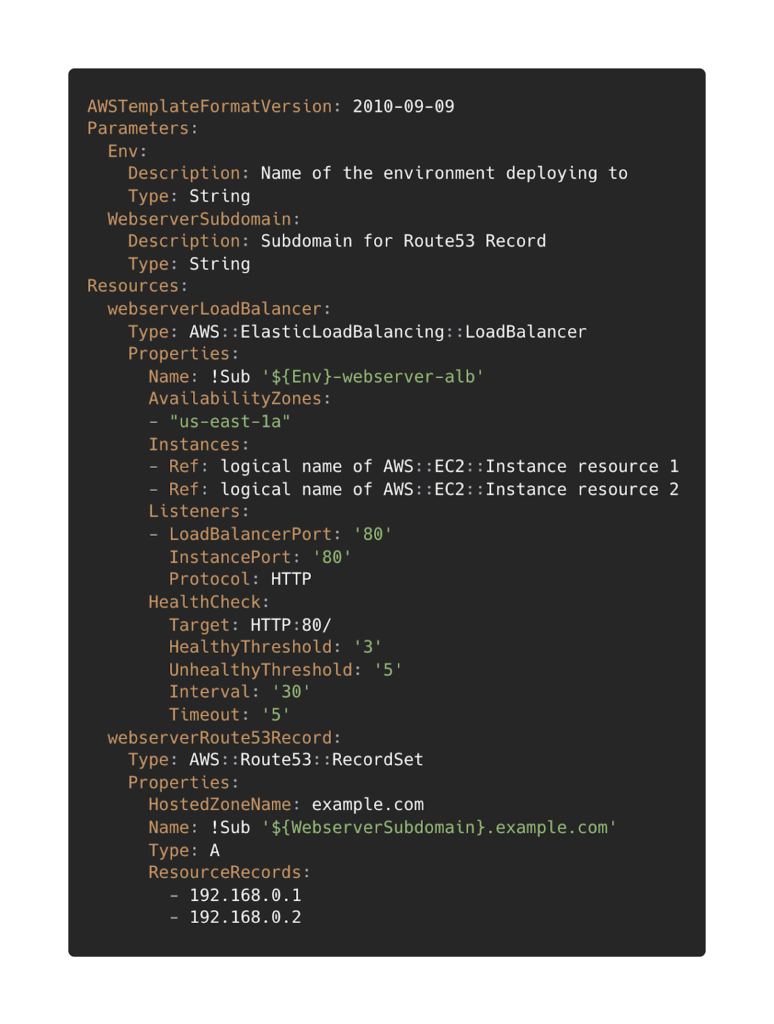This screenshot has height=1024, width=774.
Task: Click the HealthCheck Target HTTP:80/ value
Action: pyautogui.click(x=291, y=625)
